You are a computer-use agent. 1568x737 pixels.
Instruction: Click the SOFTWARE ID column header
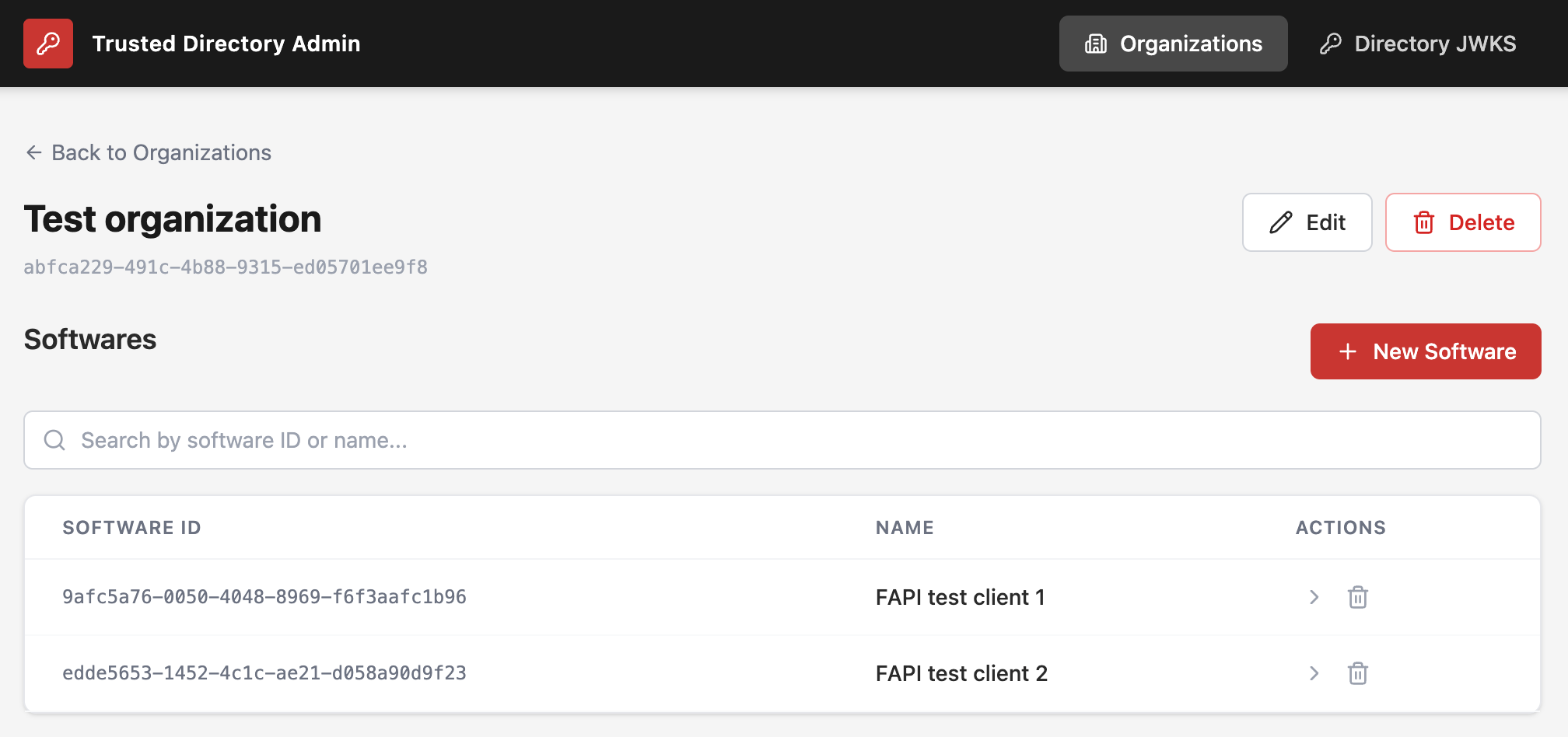[x=131, y=528]
